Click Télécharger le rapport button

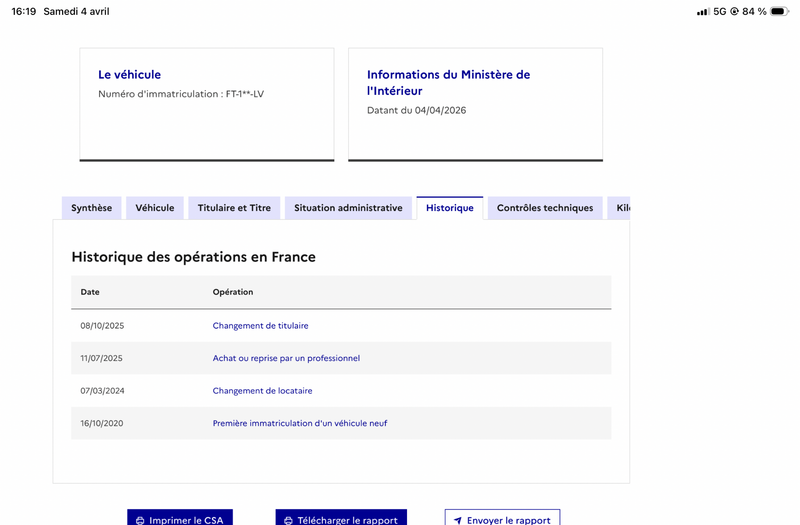tap(341, 517)
